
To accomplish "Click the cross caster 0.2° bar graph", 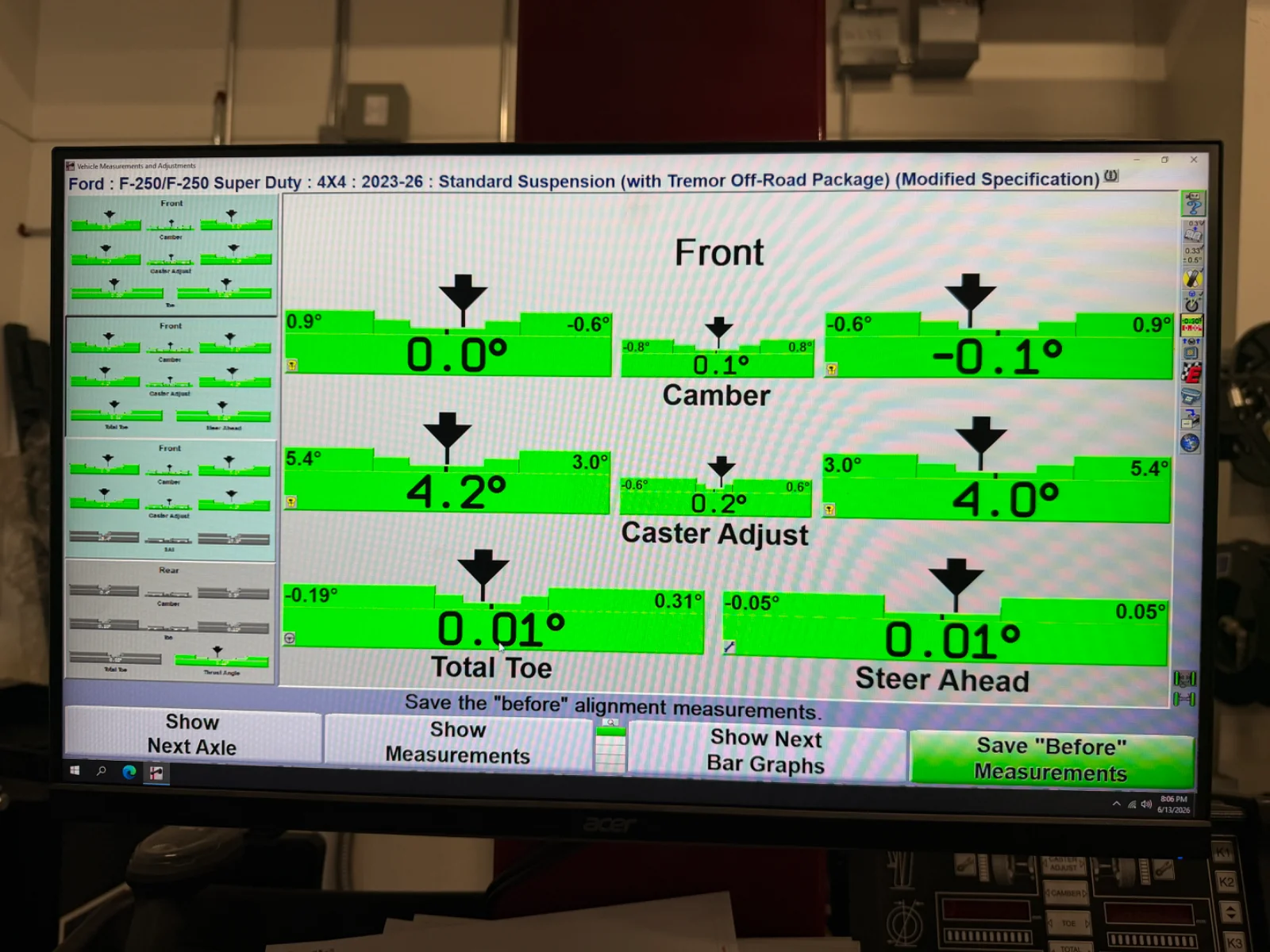I will pos(715,497).
